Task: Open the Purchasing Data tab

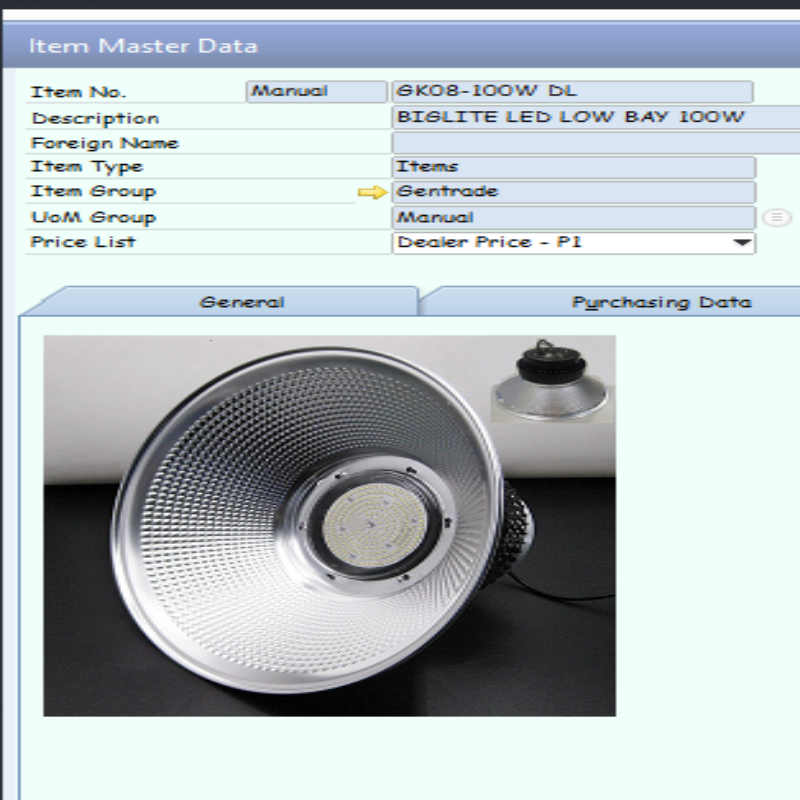Action: pyautogui.click(x=660, y=302)
